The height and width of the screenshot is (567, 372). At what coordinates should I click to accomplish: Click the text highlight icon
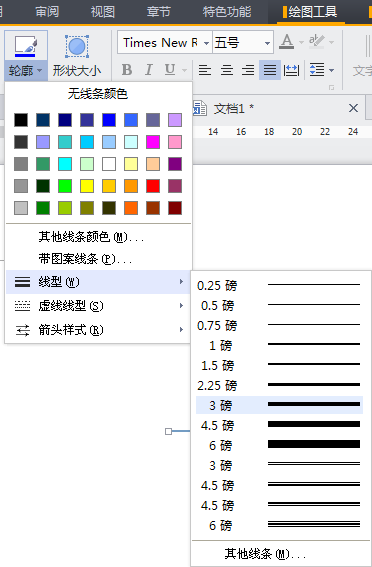316,42
